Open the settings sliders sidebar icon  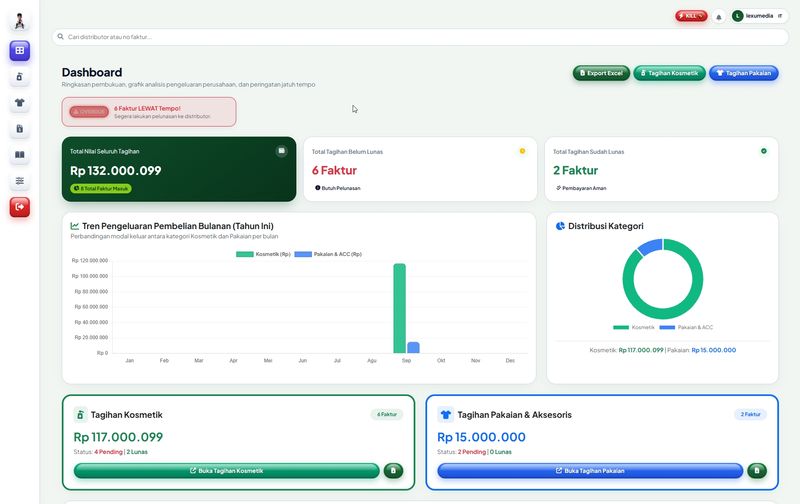(19, 181)
